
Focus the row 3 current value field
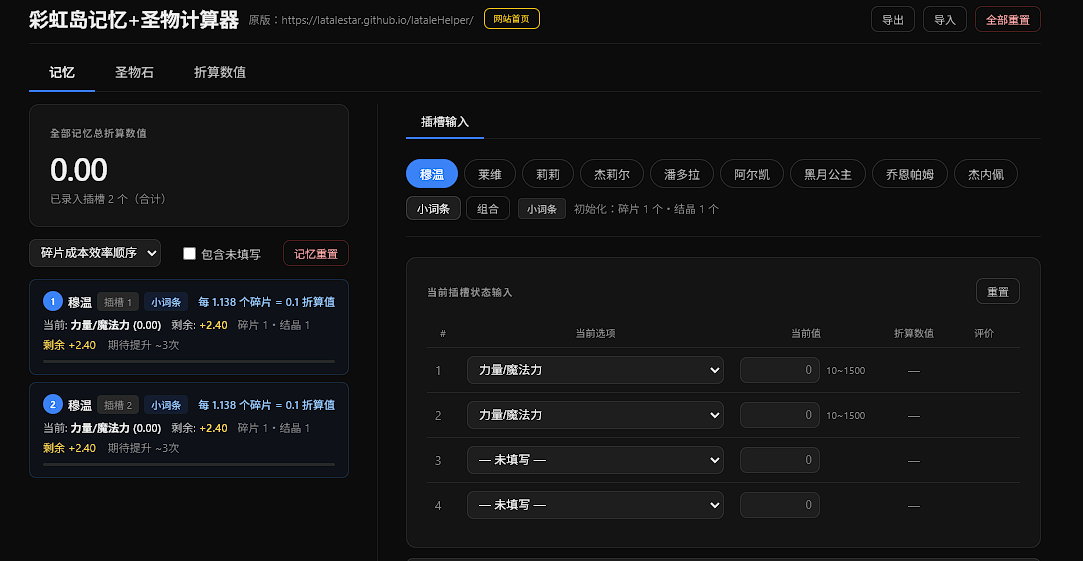tap(780, 460)
